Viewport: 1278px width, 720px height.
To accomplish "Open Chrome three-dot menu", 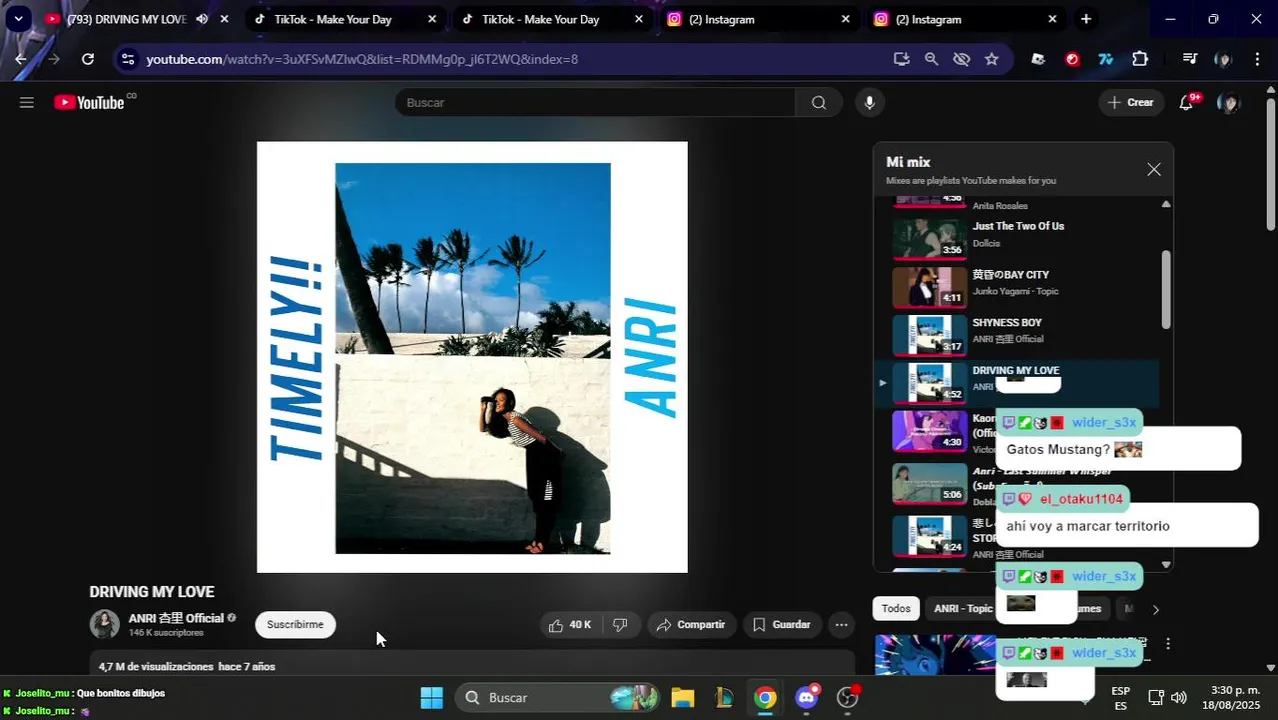I will coord(1257,59).
